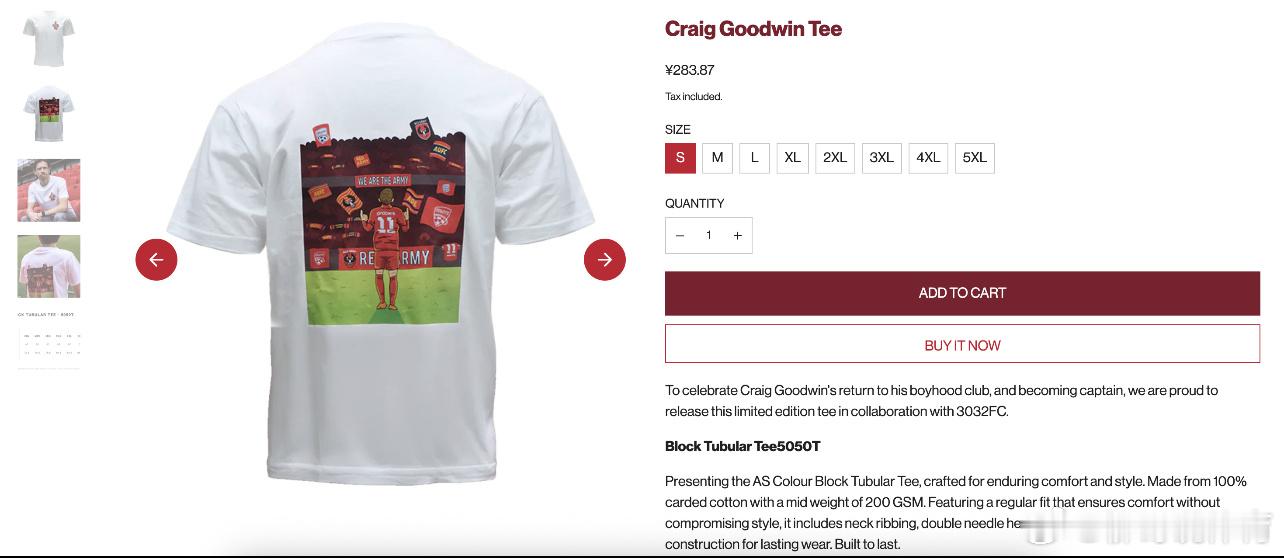
Task: Decrease quantity with the minus icon
Action: pyautogui.click(x=680, y=236)
